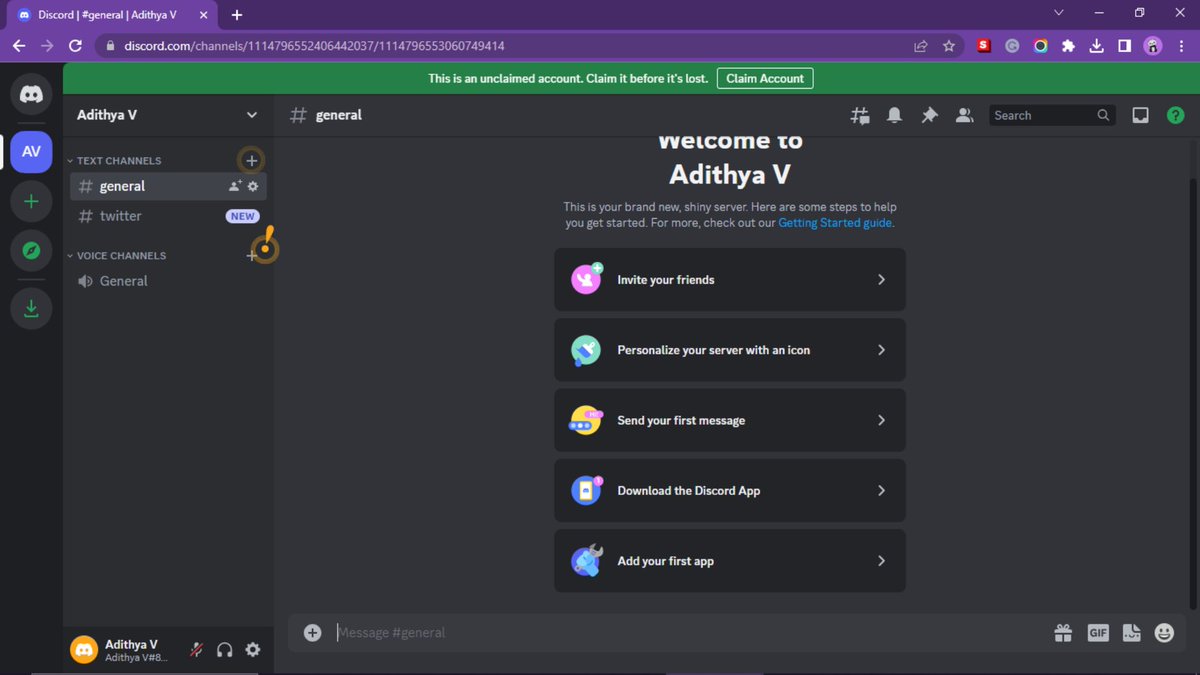
Task: Open Explore Discoverable Servers compass icon
Action: (31, 251)
